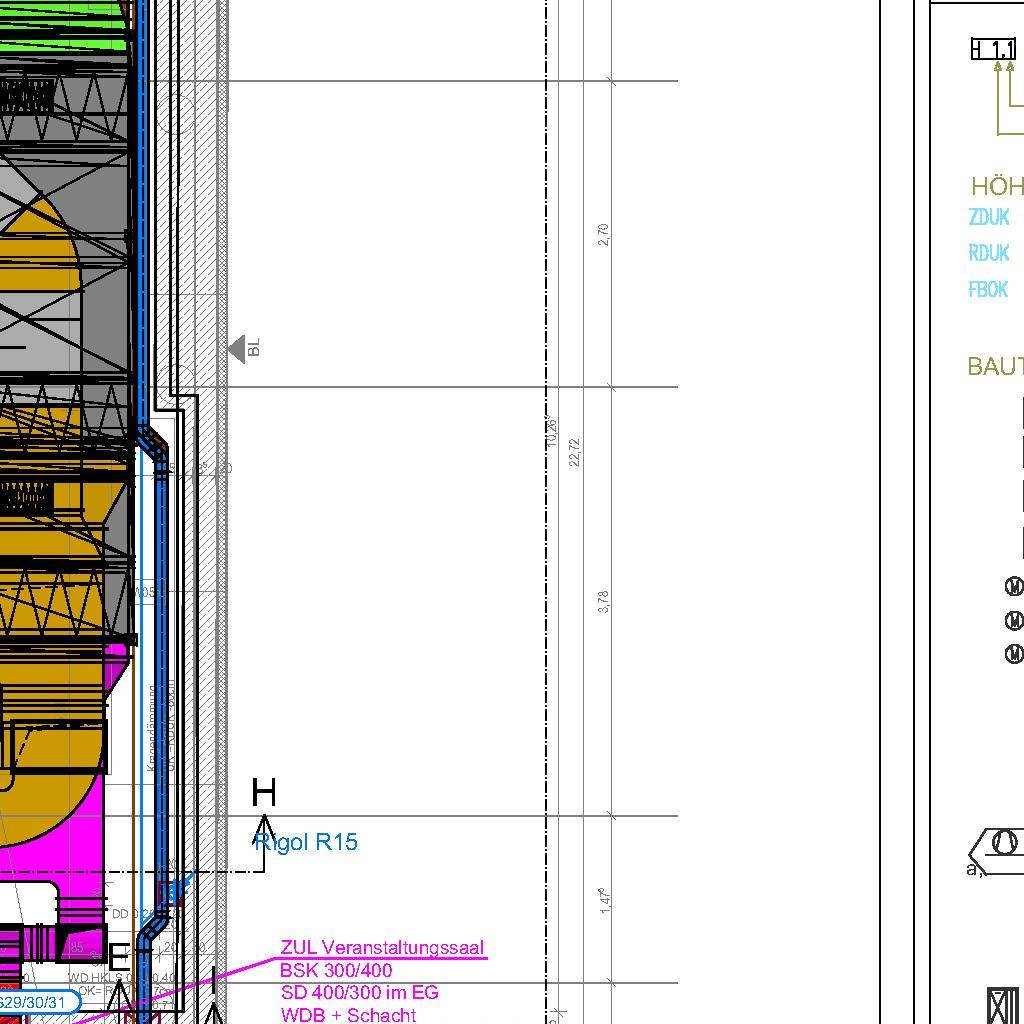Click the 'FBOK' legend entry
Image resolution: width=1024 pixels, height=1024 pixels.
tap(988, 289)
